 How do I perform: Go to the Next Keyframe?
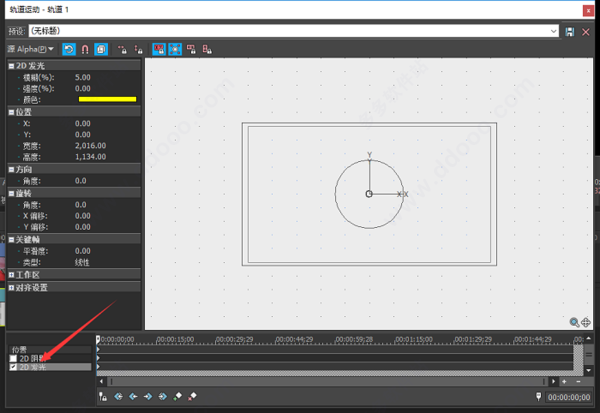coord(148,397)
